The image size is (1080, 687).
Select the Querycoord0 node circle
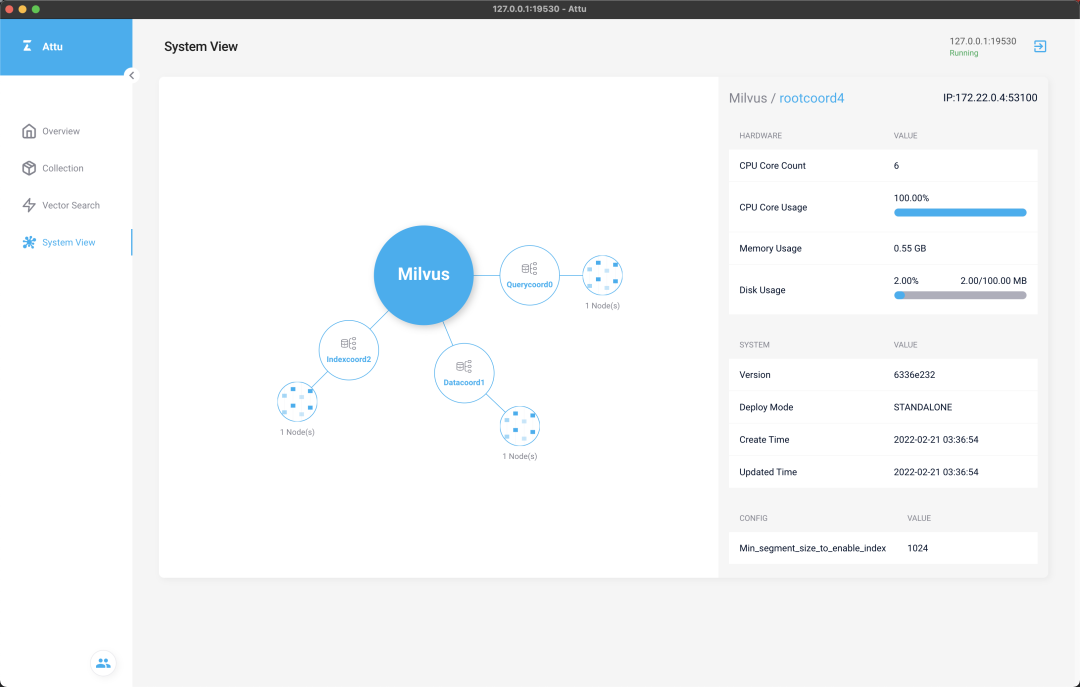click(529, 275)
